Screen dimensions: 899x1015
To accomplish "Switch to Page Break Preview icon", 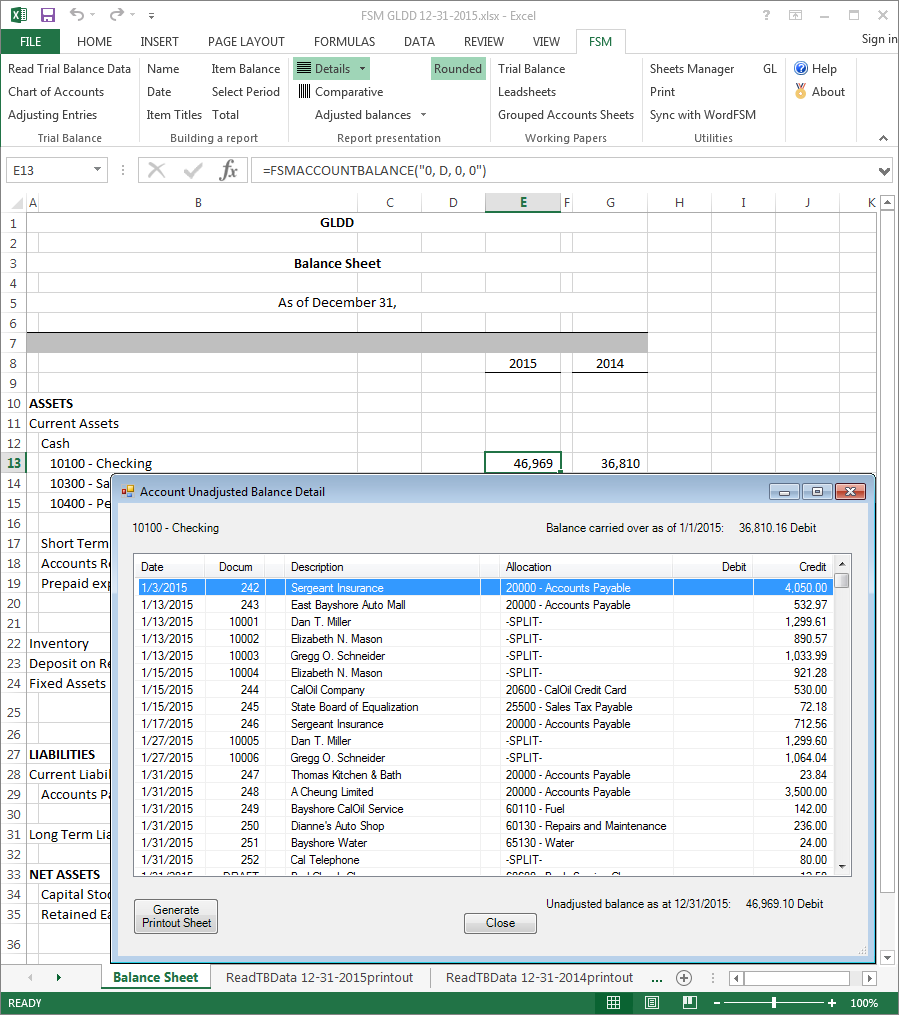I will tap(690, 1003).
